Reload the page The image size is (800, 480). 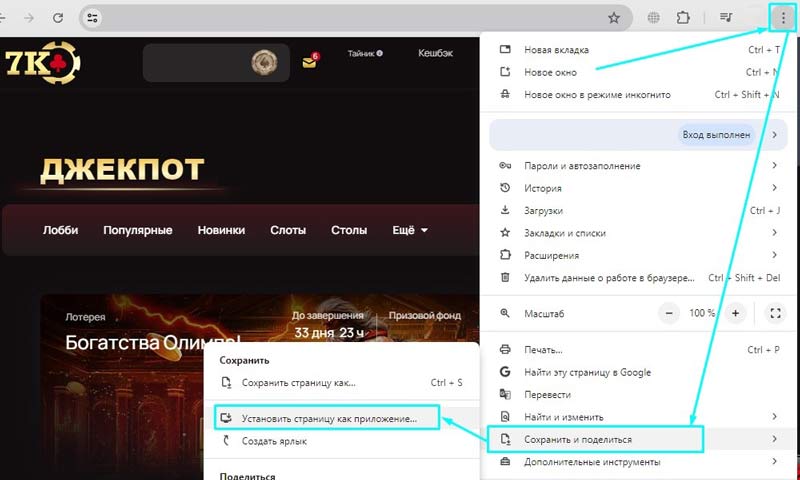[58, 18]
